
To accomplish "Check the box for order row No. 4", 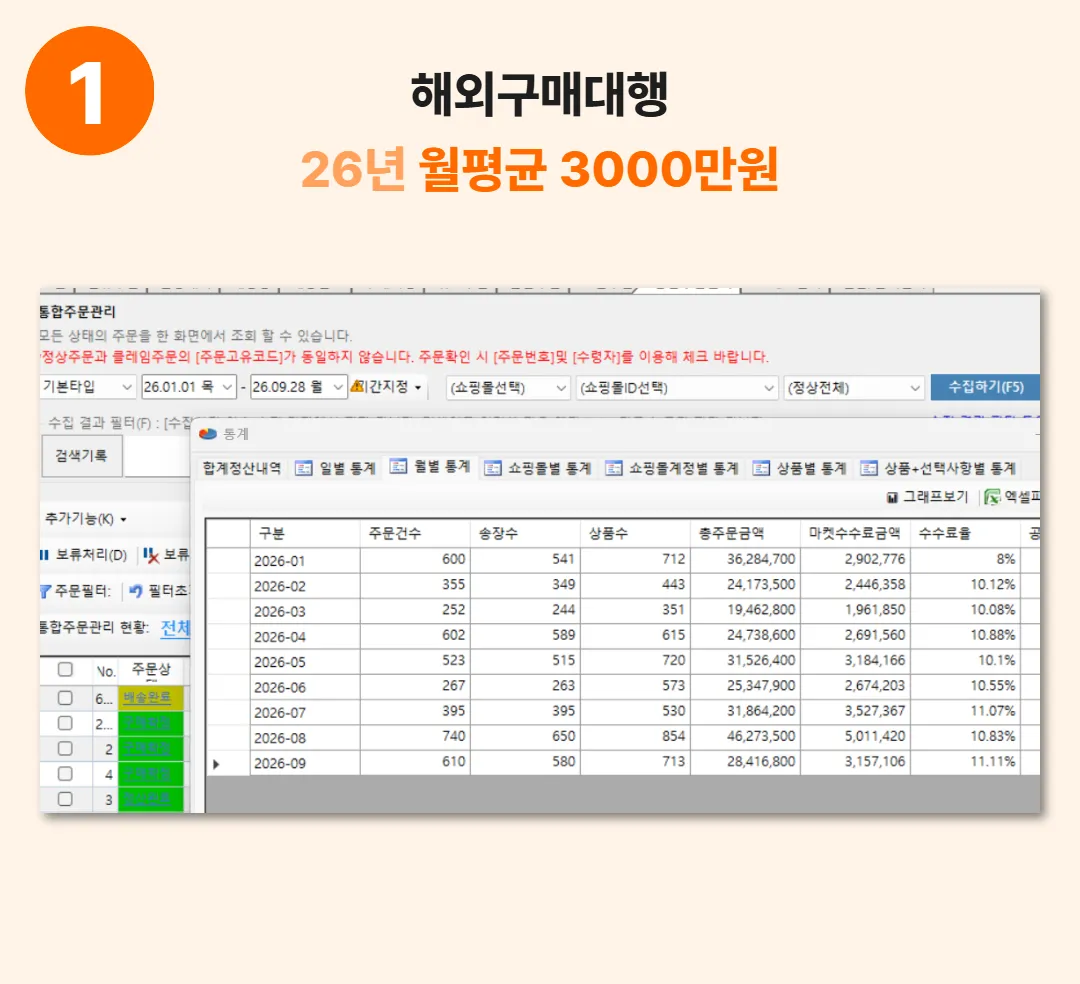I will tap(65, 773).
